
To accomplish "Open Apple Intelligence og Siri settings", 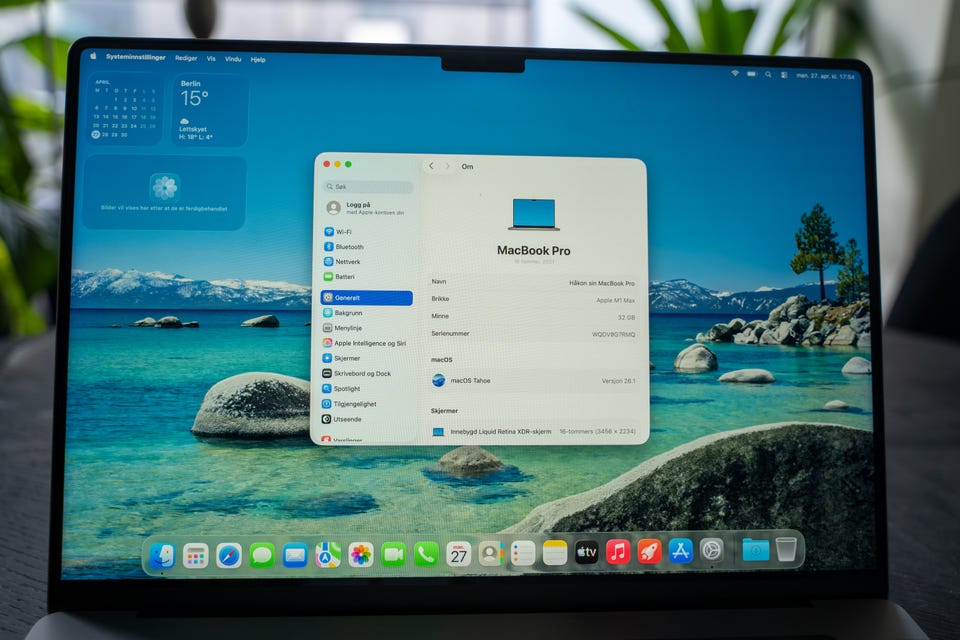I will pos(366,344).
